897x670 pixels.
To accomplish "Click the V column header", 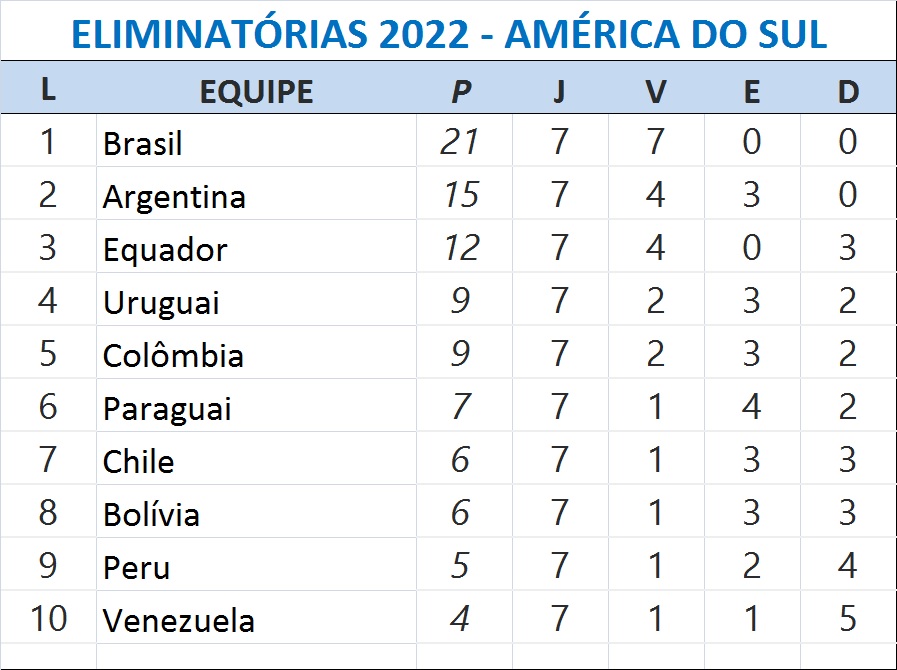I will pos(655,92).
